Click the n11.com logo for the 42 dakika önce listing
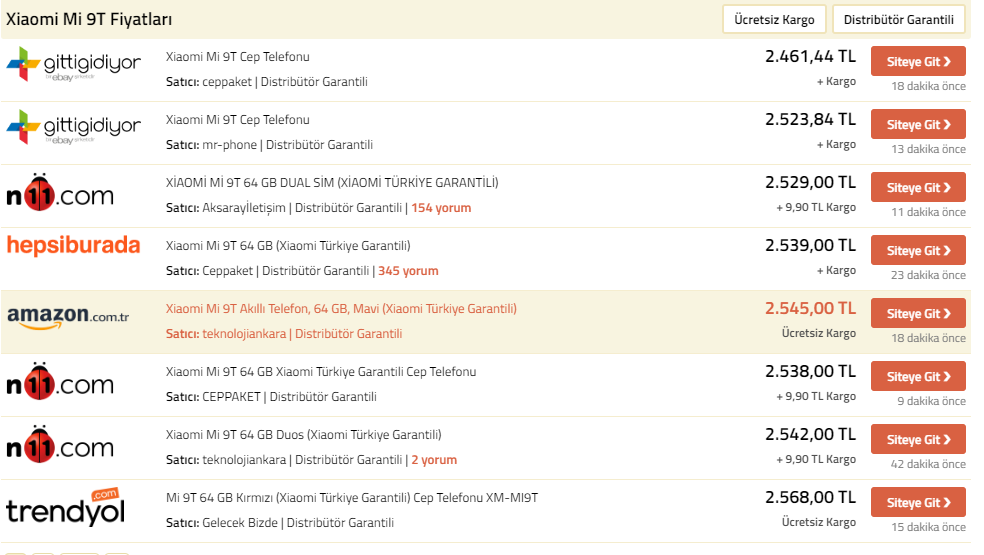This screenshot has height=555, width=984. [60, 444]
